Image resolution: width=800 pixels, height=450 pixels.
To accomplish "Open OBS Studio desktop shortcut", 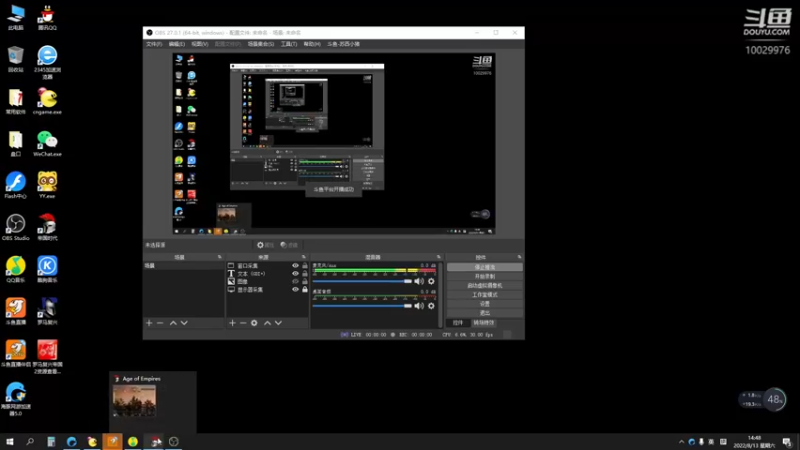I will pyautogui.click(x=16, y=227).
